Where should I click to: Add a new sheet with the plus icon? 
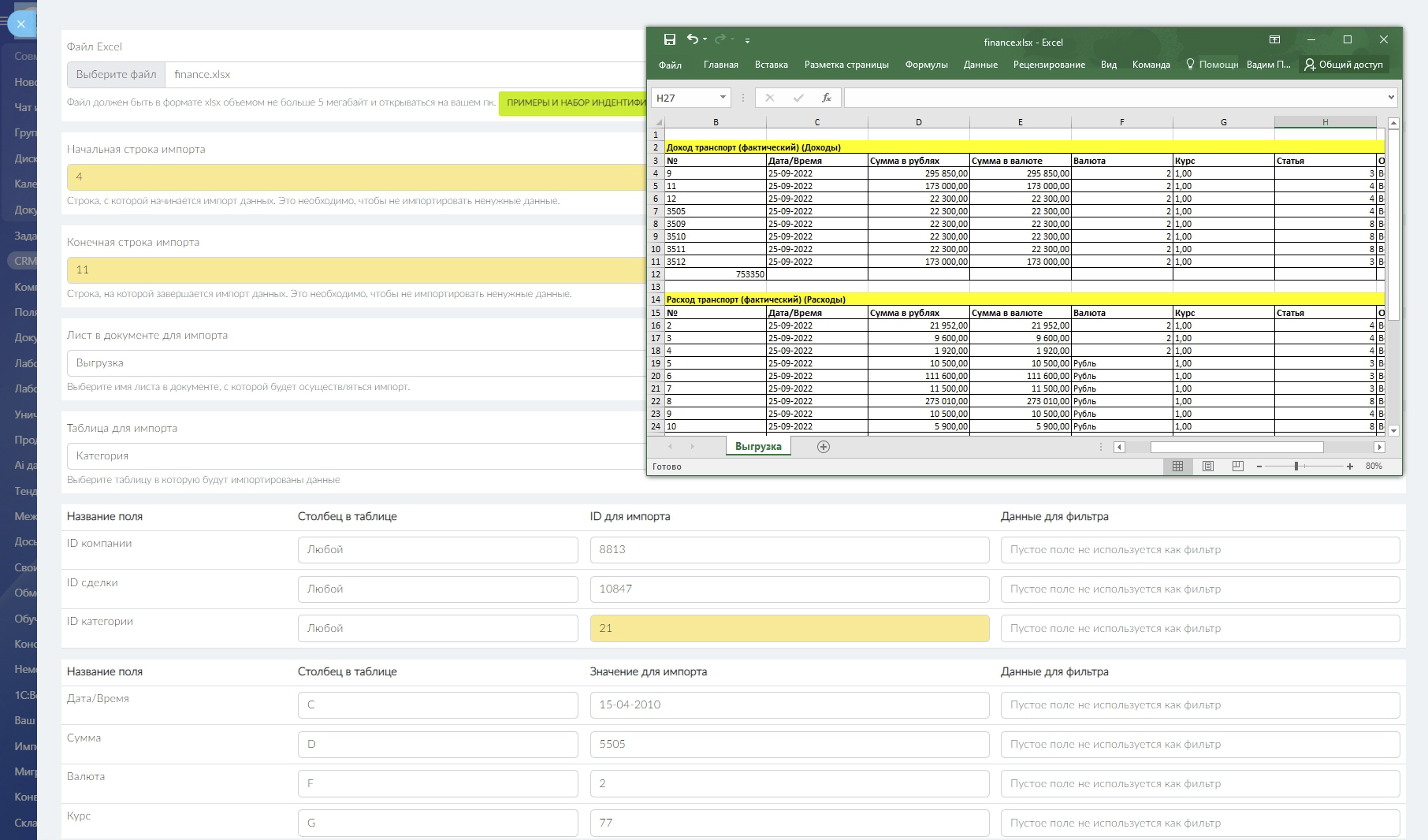[x=824, y=447]
